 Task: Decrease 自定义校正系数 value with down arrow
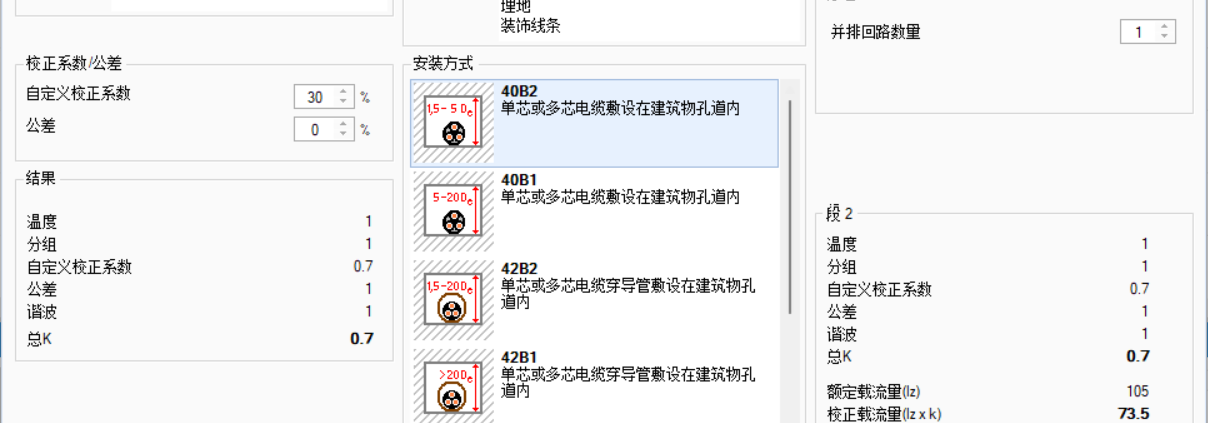pos(343,102)
